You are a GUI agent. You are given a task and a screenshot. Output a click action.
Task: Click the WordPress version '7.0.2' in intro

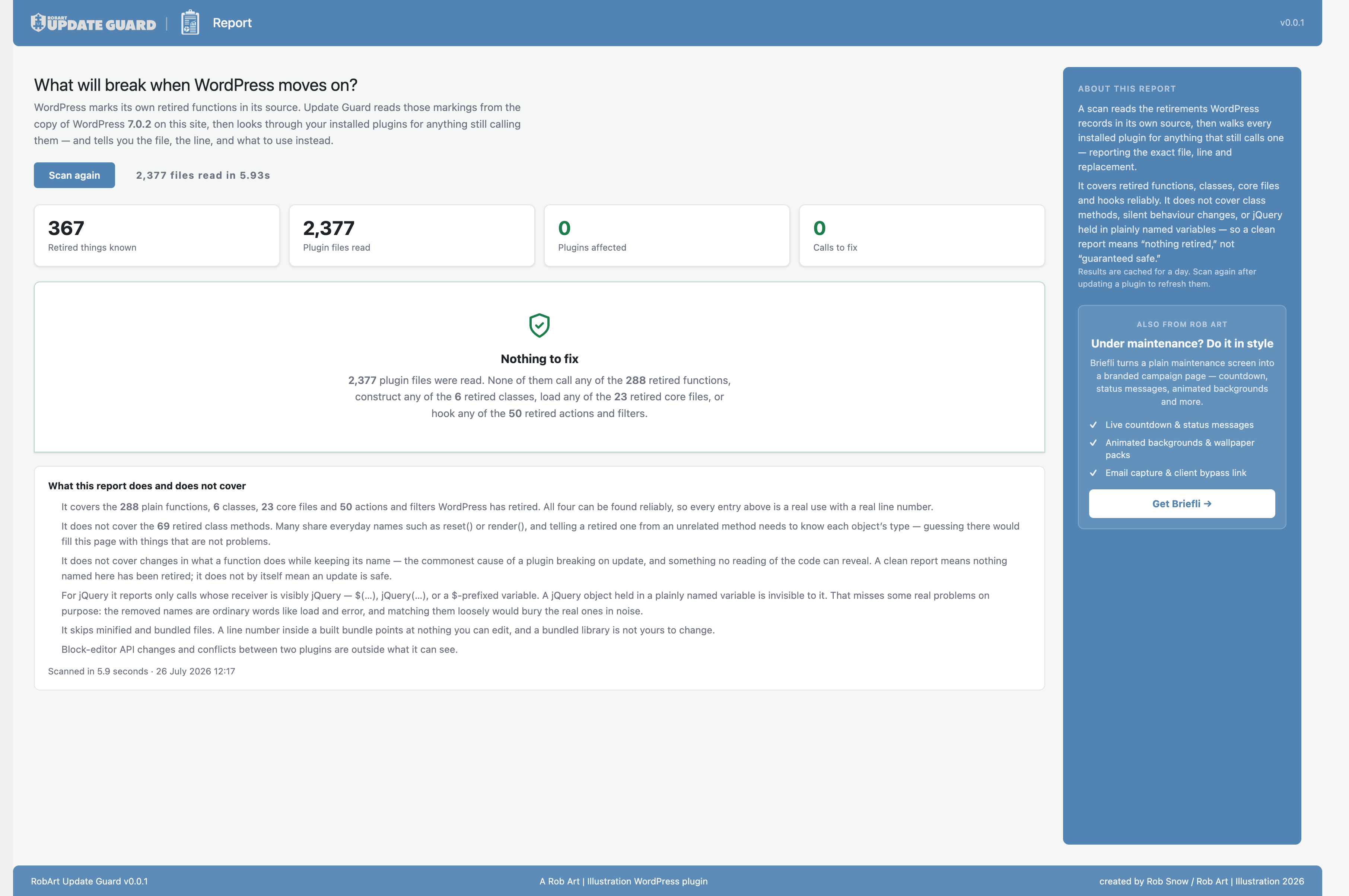click(x=139, y=124)
